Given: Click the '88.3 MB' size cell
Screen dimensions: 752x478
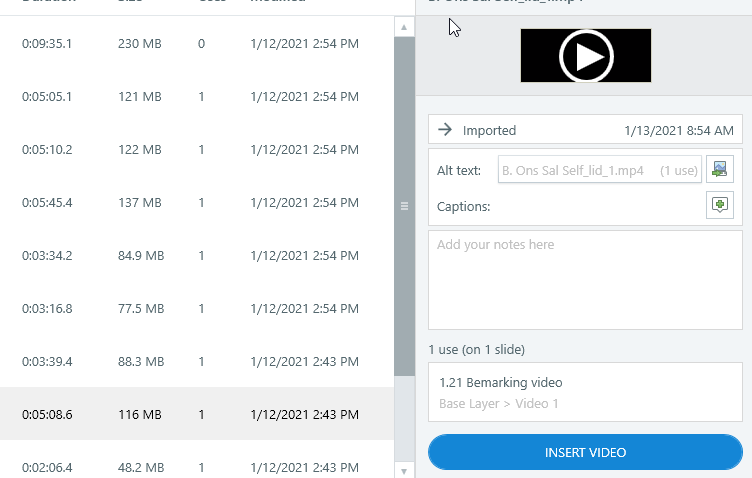Looking at the screenshot, I should 141,361.
